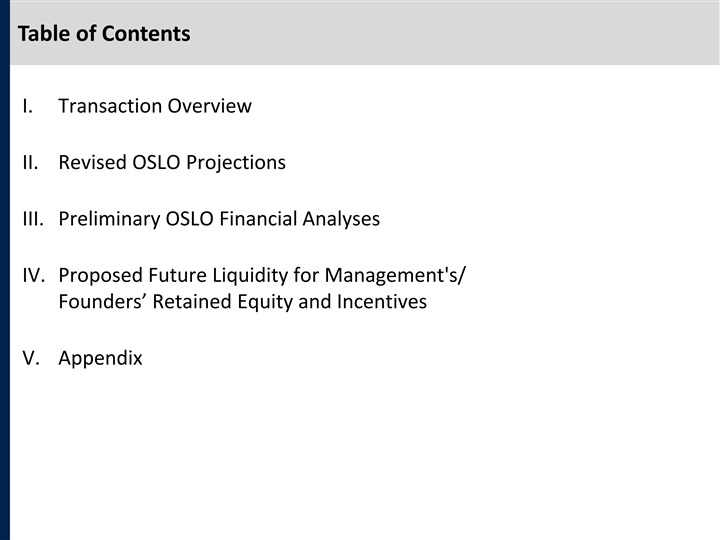The image size is (720, 540).
Task: Click Roman numeral "IV." list marker
Action: point(32,275)
